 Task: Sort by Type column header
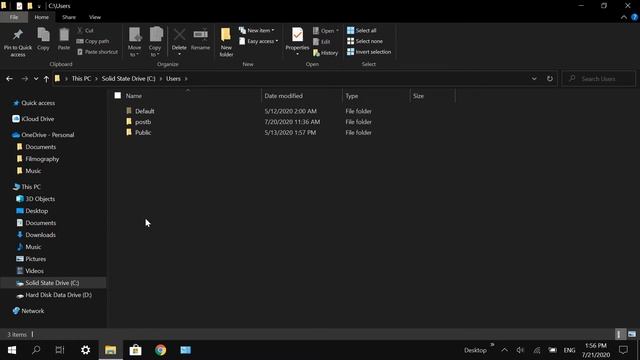click(351, 96)
